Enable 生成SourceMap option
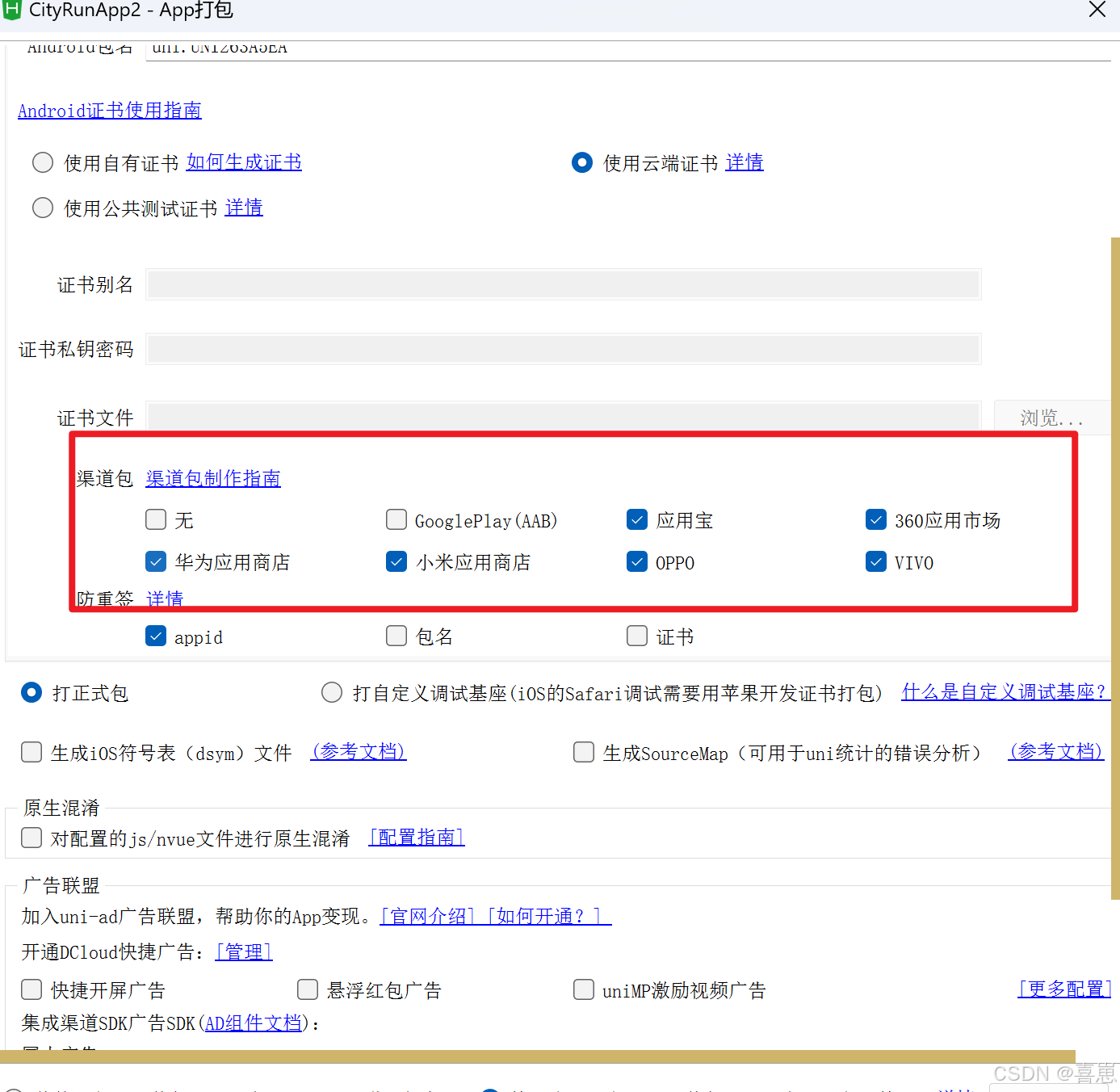This screenshot has width=1120, height=1092. pos(583,752)
